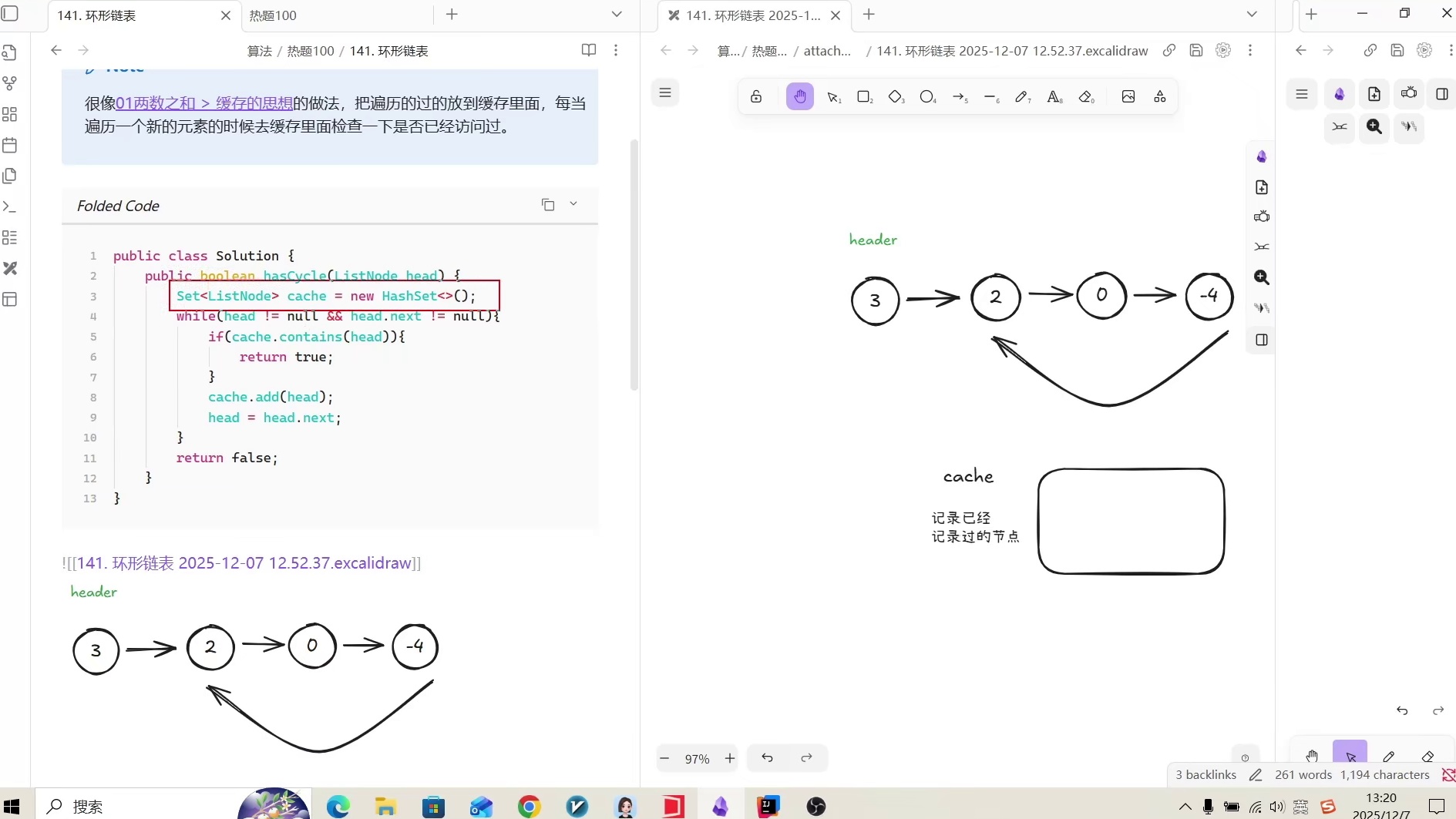Image resolution: width=1456 pixels, height=819 pixels.
Task: Expand the extra shapes menu in the toolbar
Action: (1159, 96)
